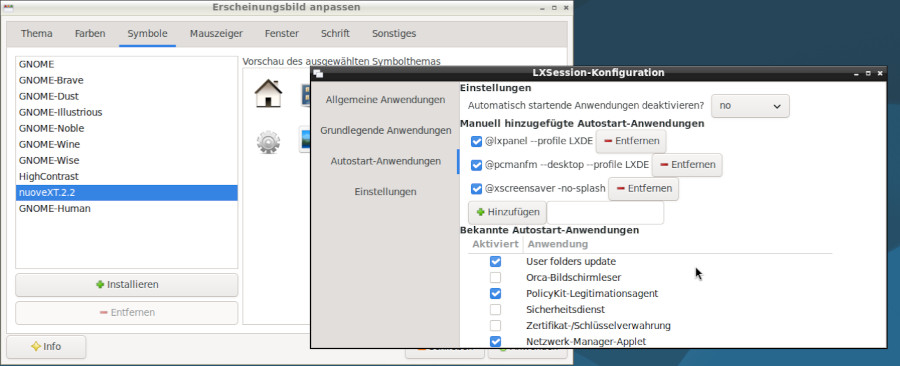The image size is (900, 366).
Task: Select GNOME icon theme
Action: point(127,64)
